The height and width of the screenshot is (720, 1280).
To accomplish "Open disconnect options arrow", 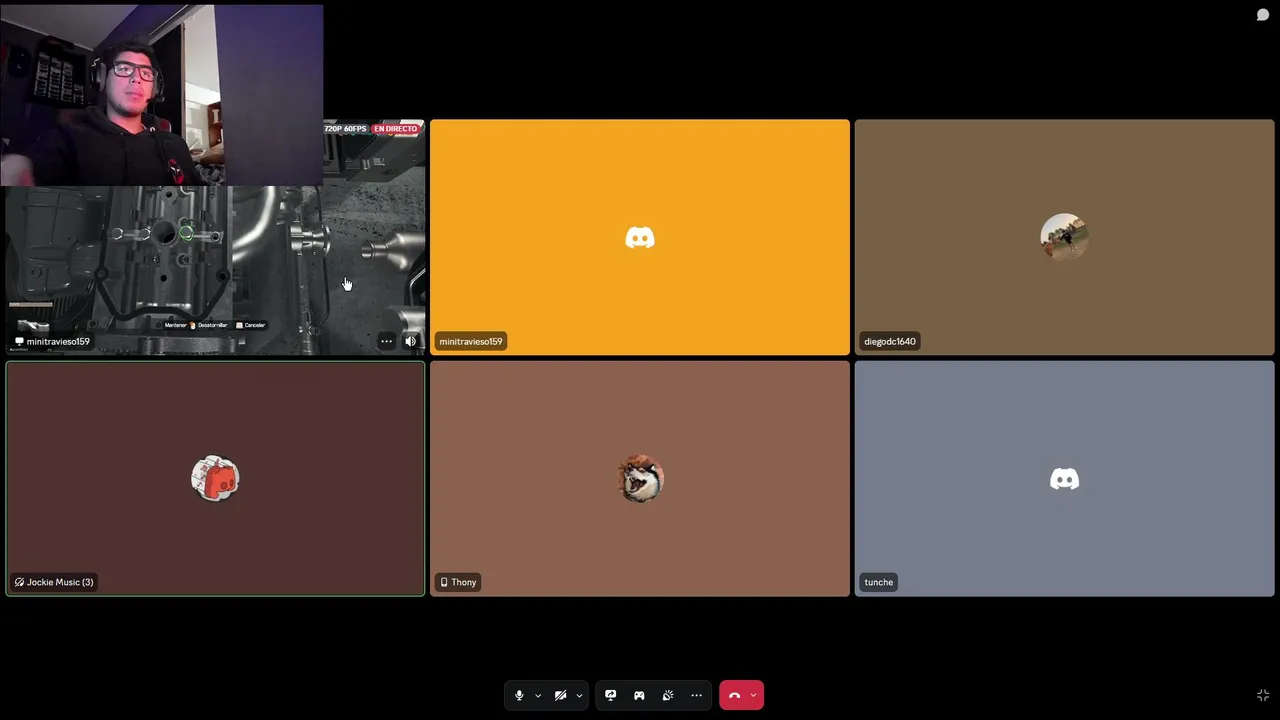I will tap(754, 696).
